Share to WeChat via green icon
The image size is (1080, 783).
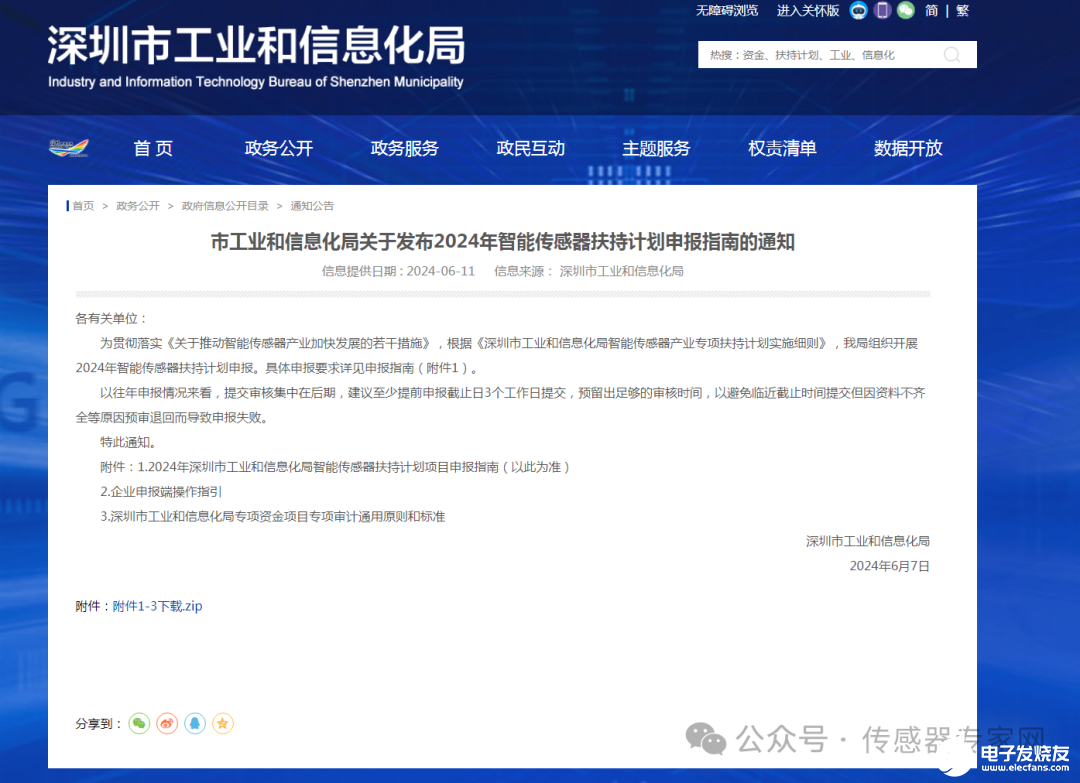point(139,723)
